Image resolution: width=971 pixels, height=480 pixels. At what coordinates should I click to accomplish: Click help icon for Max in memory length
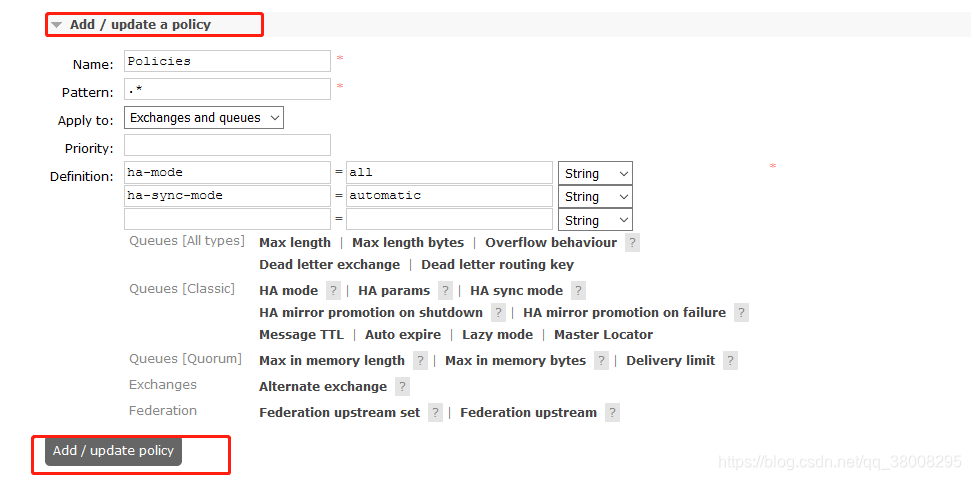[421, 361]
